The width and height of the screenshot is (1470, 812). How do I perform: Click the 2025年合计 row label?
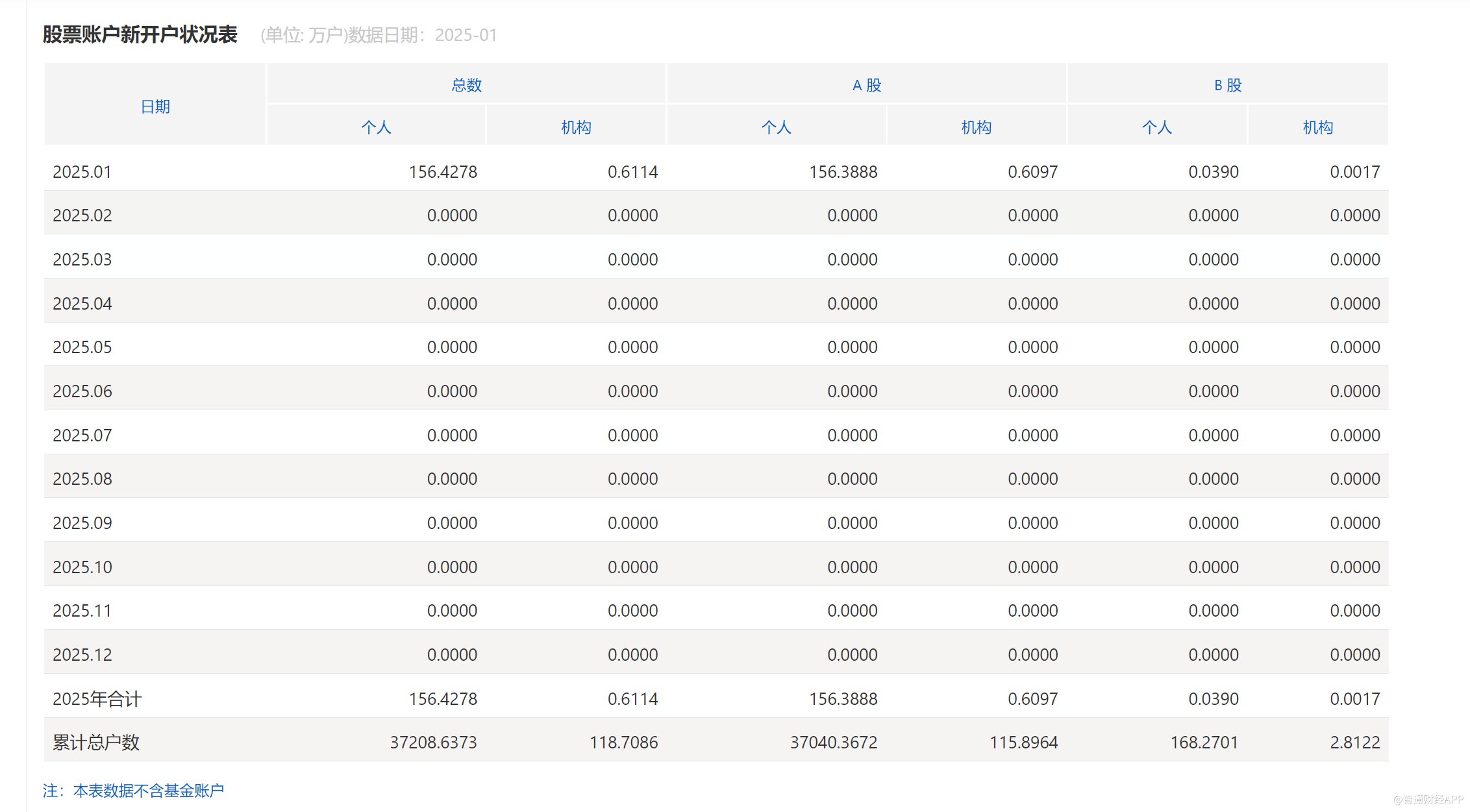coord(97,698)
